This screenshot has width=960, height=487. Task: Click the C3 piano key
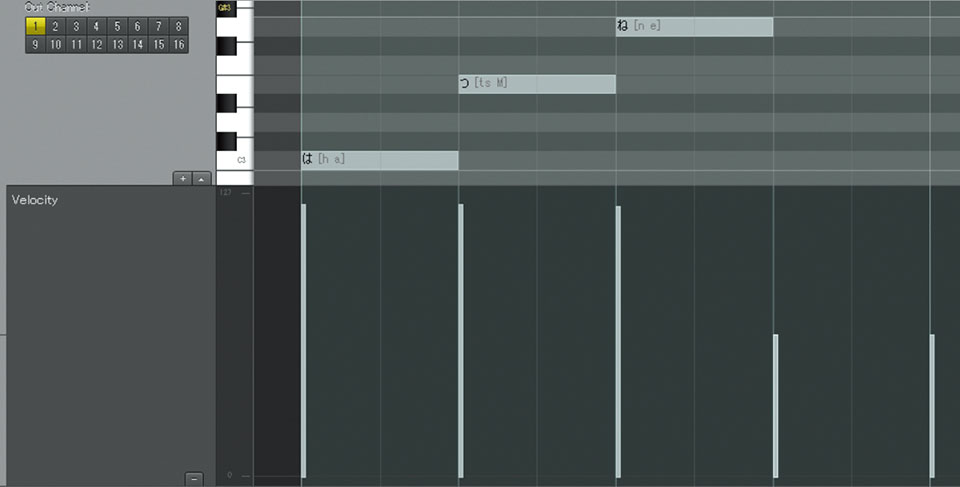pos(235,160)
